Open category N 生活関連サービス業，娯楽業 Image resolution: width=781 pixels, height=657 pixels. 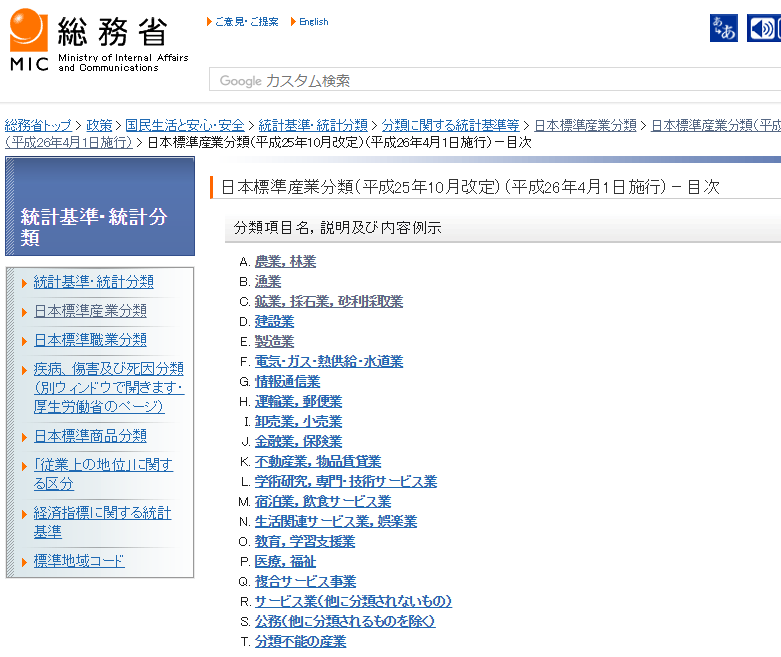click(x=336, y=522)
